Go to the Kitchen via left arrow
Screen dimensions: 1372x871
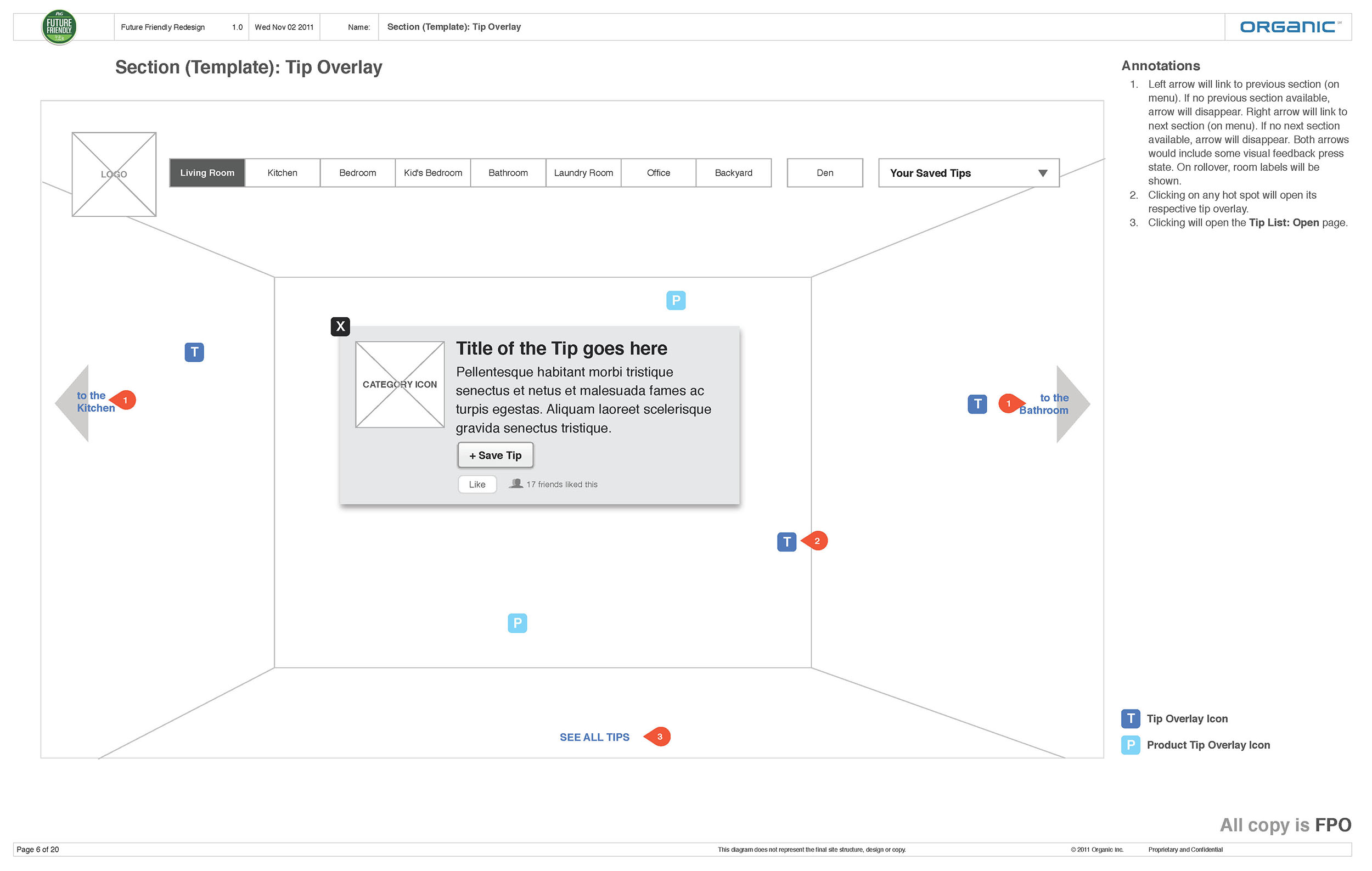tap(72, 403)
